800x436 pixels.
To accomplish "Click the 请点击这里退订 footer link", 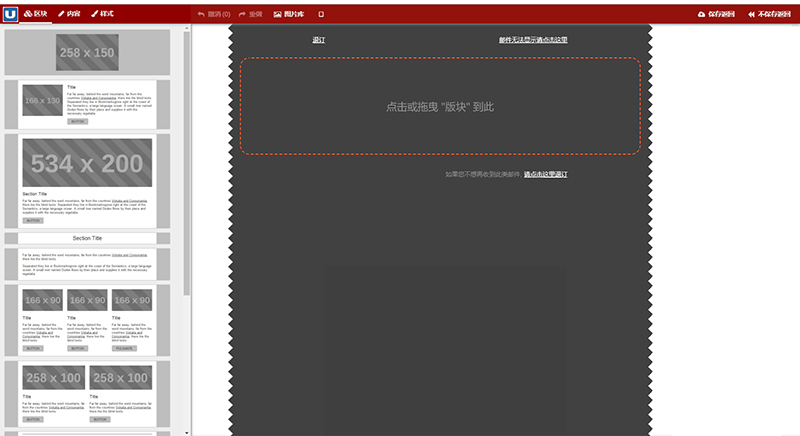I will pyautogui.click(x=545, y=174).
